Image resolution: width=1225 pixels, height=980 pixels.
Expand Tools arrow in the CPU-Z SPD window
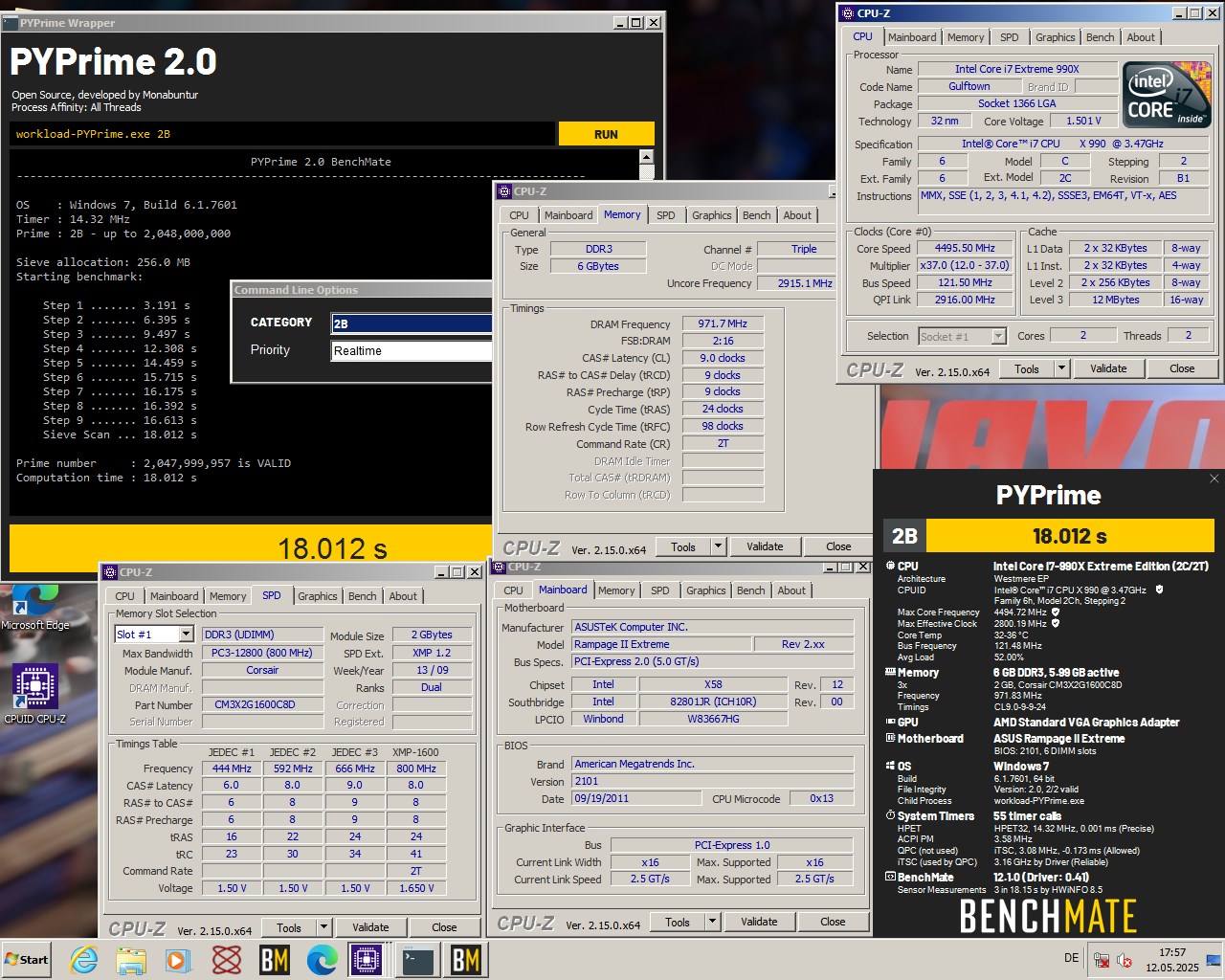[x=323, y=927]
